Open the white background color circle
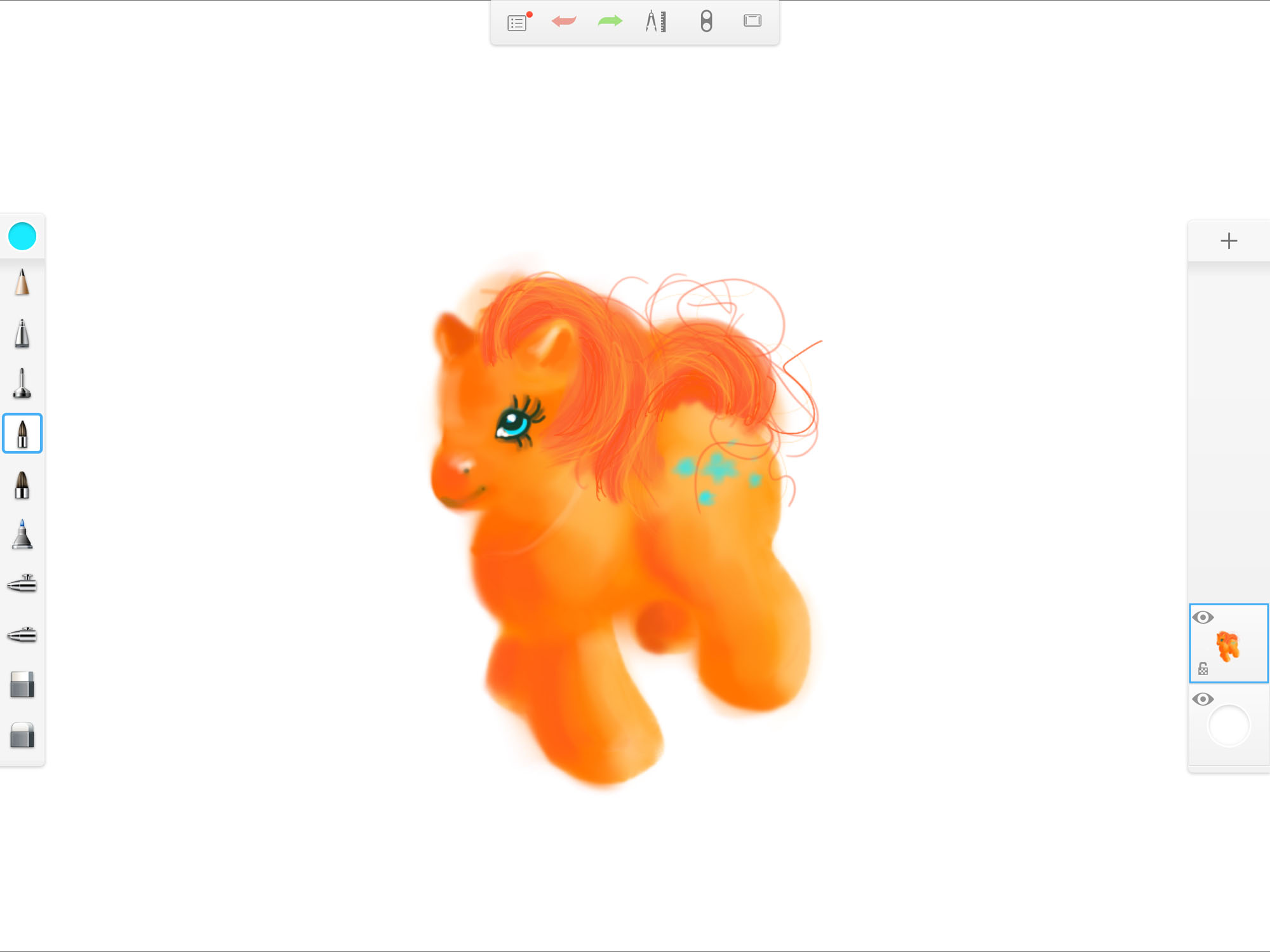The height and width of the screenshot is (952, 1270). [x=1229, y=726]
